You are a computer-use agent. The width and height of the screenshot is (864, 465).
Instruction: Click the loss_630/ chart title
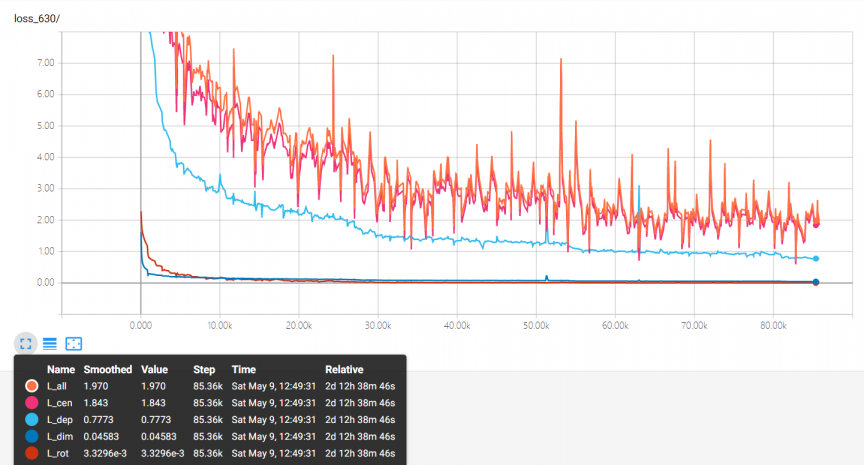(x=37, y=19)
